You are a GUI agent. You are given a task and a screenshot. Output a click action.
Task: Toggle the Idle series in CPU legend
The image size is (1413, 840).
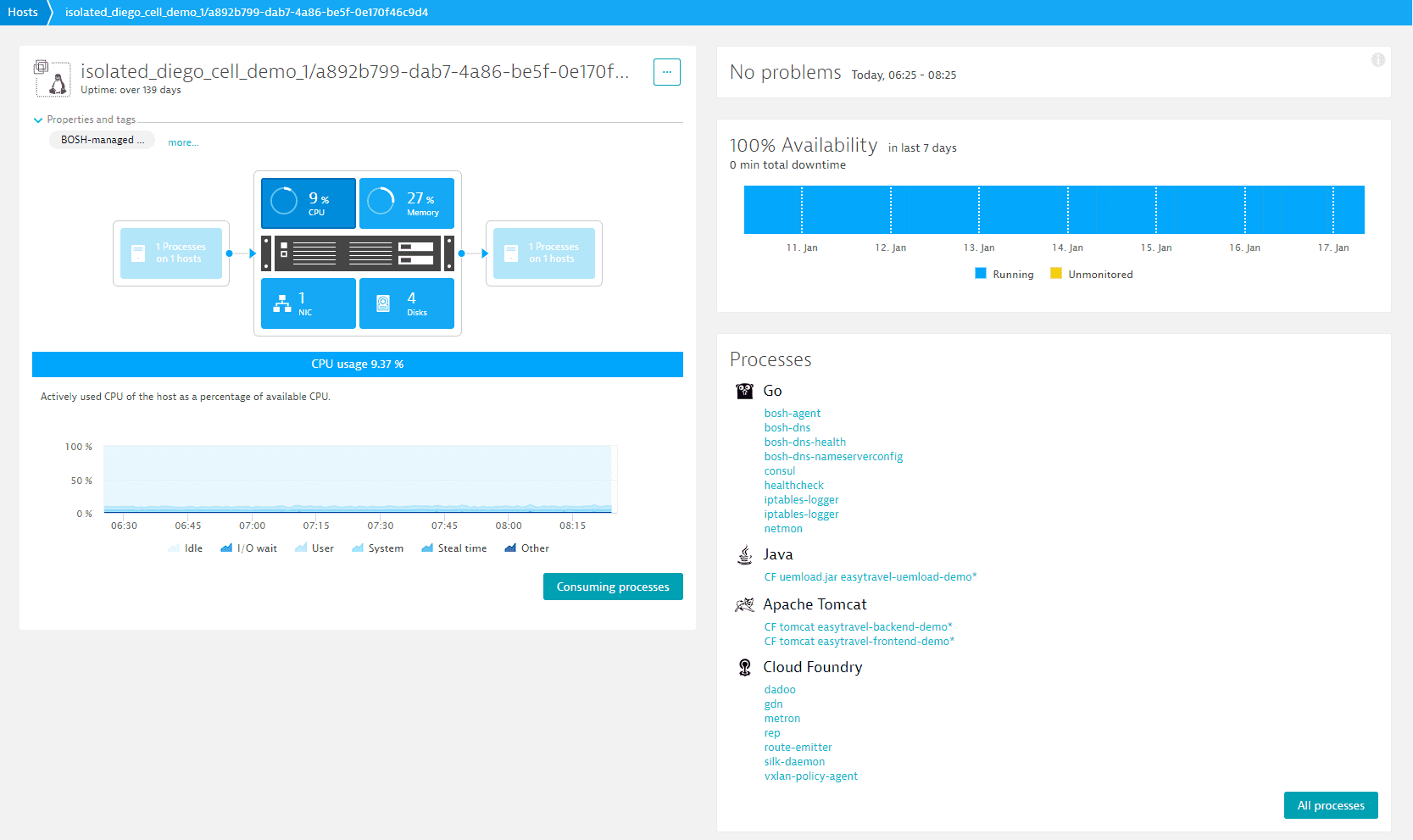click(x=186, y=548)
